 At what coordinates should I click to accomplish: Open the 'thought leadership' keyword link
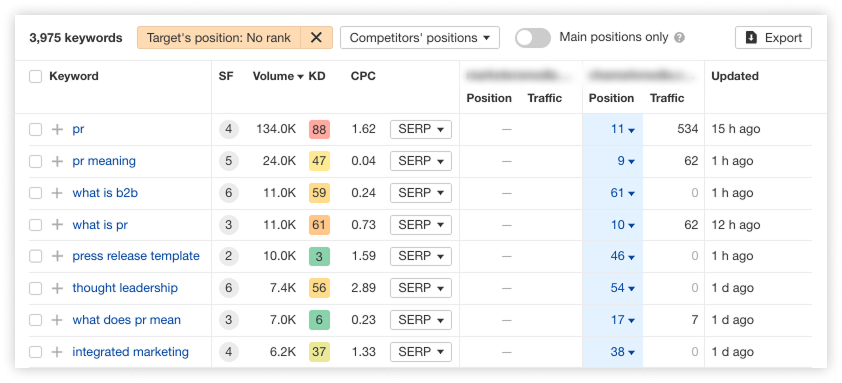coord(125,288)
